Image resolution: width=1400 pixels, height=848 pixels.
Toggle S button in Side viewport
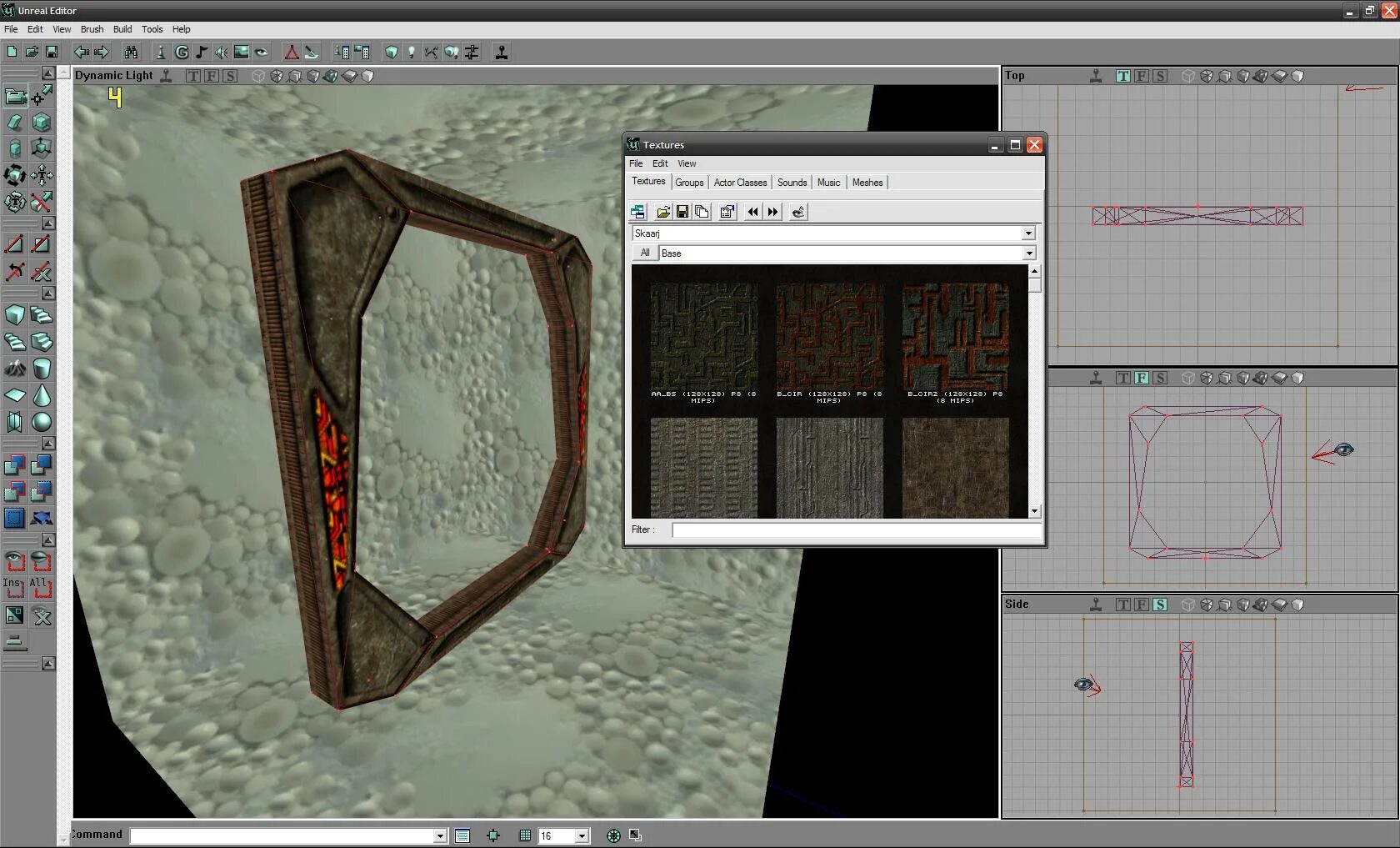pyautogui.click(x=1160, y=605)
